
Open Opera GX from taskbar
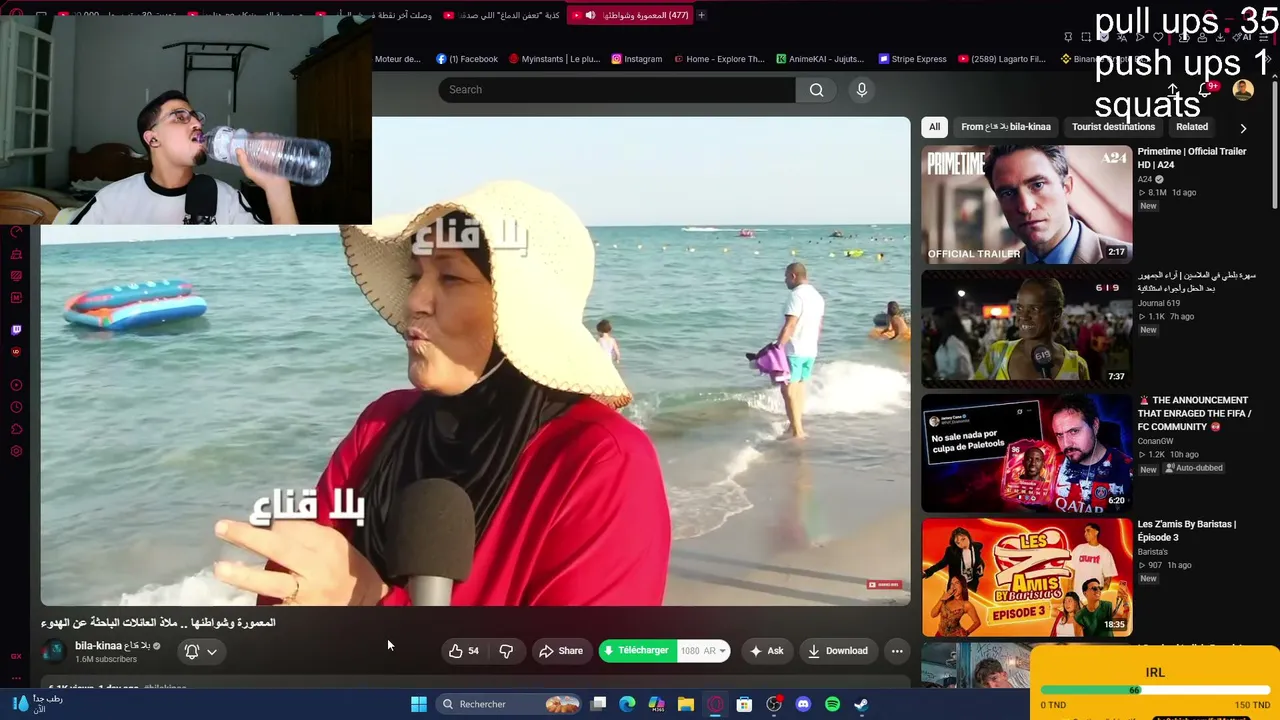pos(715,704)
